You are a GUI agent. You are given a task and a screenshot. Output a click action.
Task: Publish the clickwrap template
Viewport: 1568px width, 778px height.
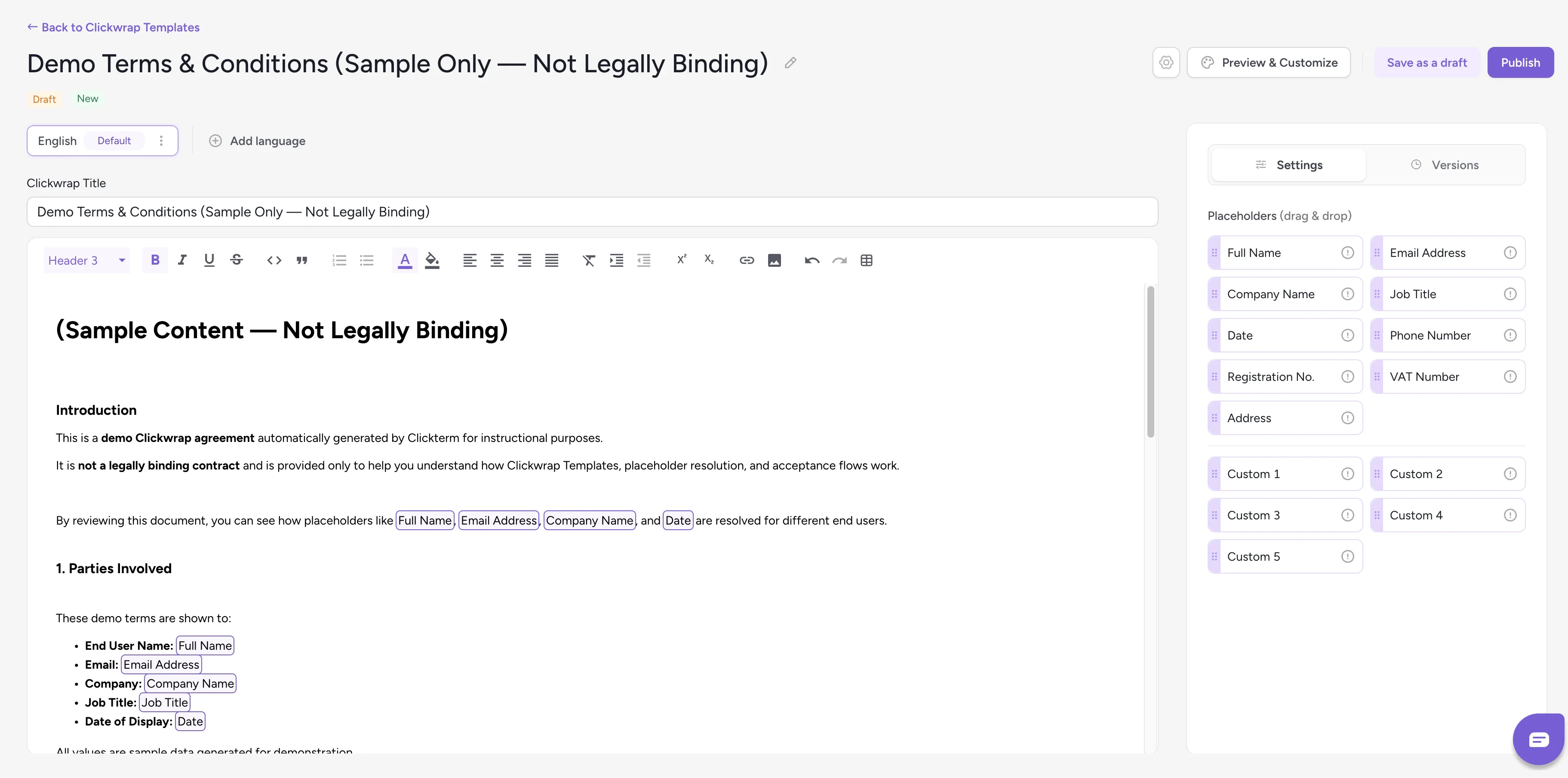1520,62
